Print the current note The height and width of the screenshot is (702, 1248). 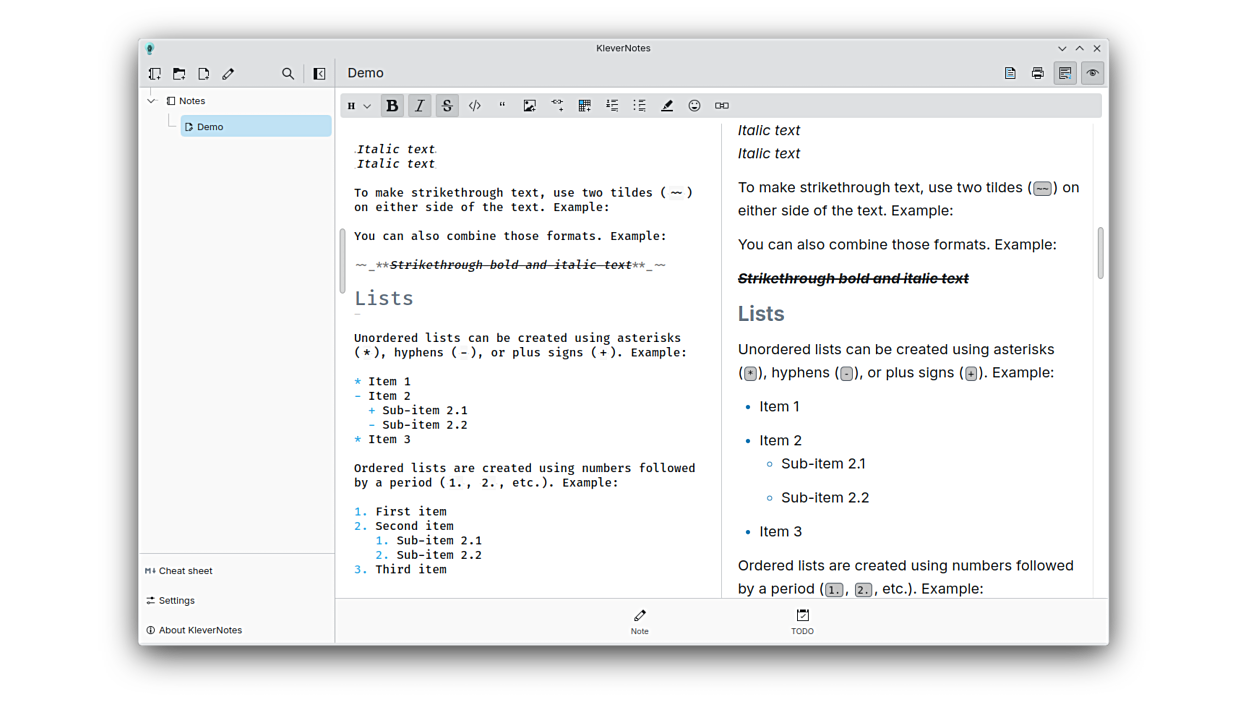pos(1037,73)
